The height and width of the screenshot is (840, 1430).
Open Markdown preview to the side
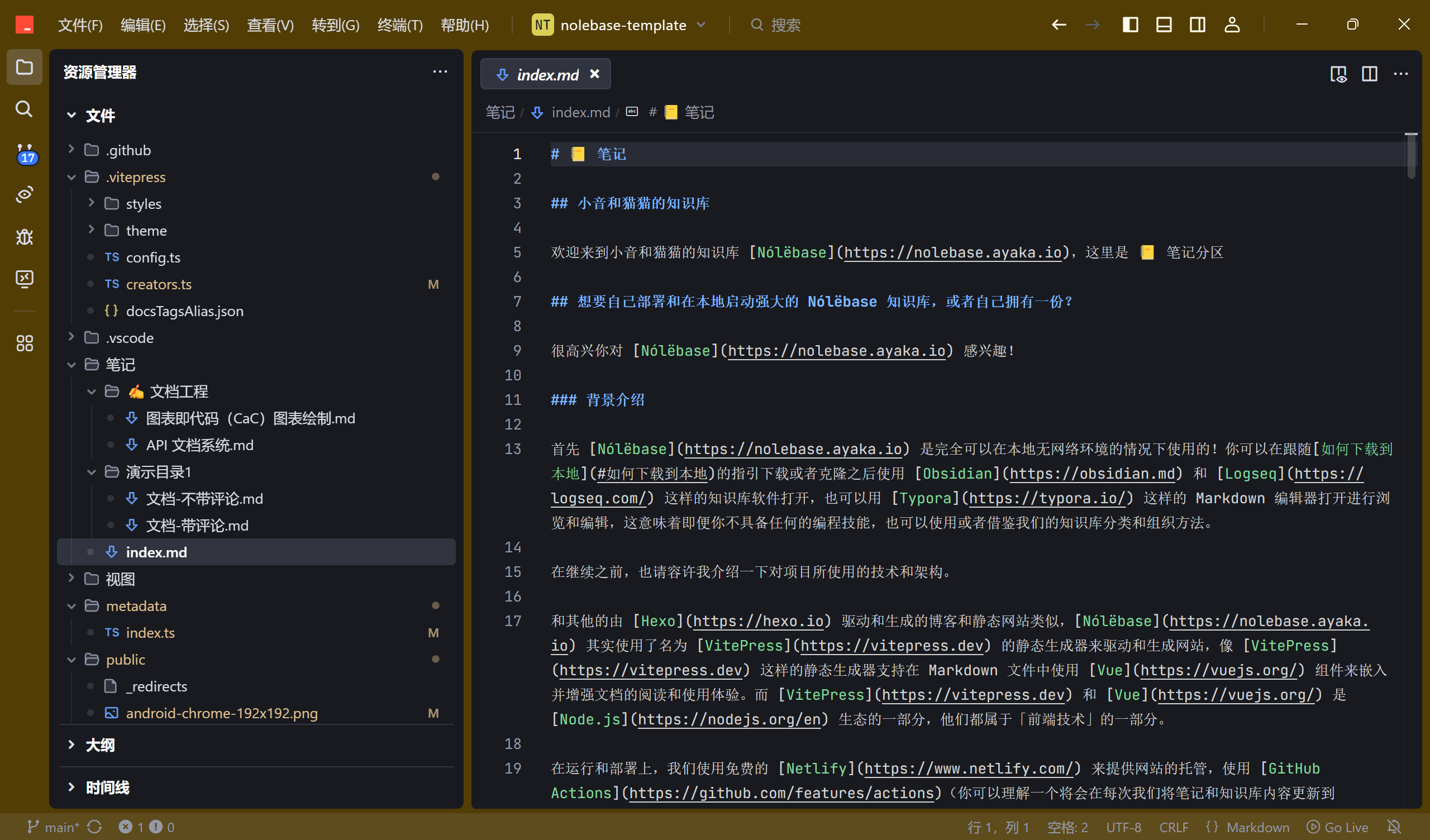1338,74
